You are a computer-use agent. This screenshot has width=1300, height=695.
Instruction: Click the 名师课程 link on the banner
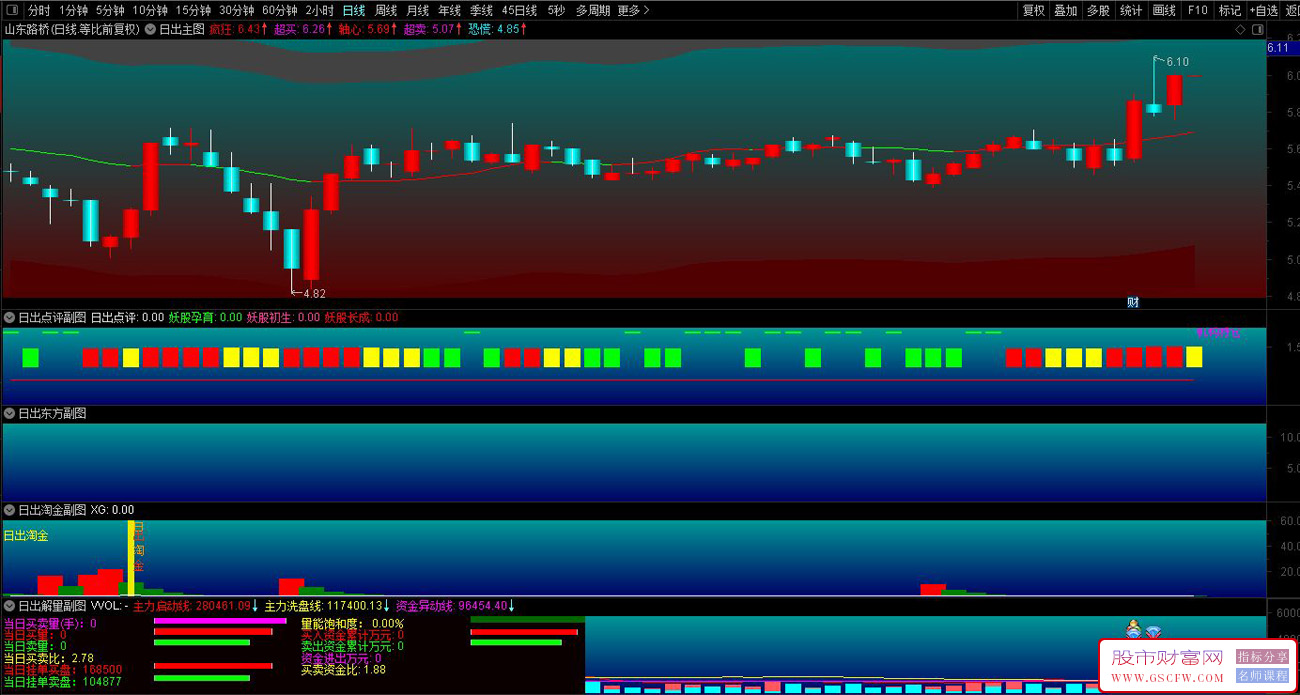point(1263,676)
